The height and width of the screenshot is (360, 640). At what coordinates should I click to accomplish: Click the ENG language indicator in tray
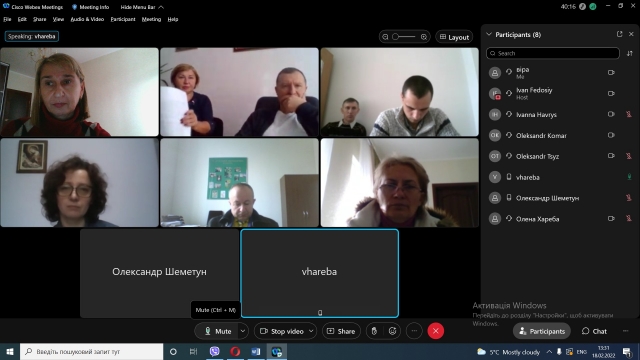pos(582,352)
